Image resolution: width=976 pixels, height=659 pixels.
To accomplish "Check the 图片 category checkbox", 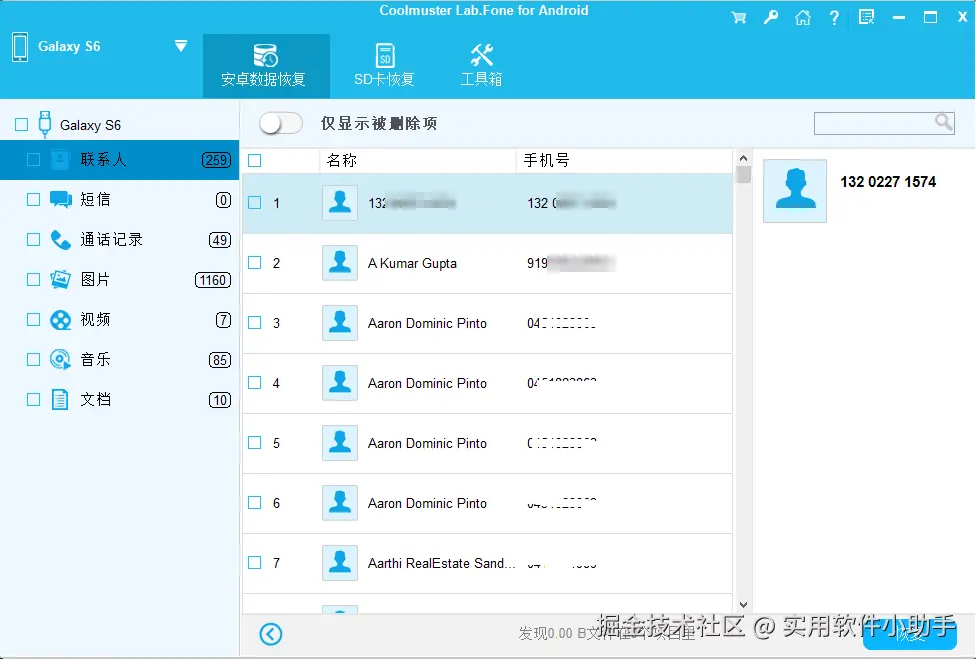I will pos(34,280).
